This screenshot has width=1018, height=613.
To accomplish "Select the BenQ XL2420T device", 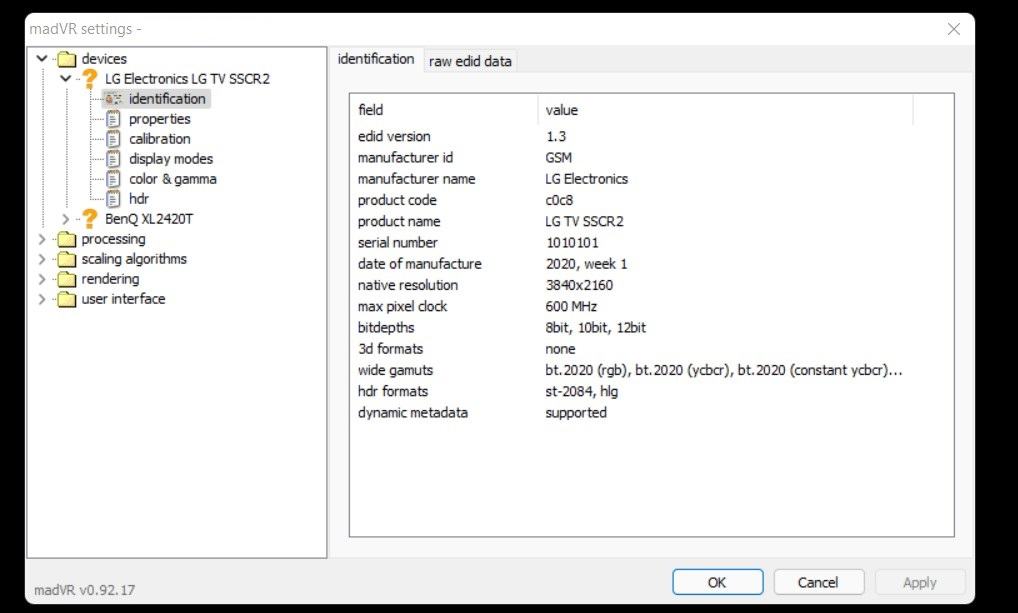I will click(x=149, y=219).
